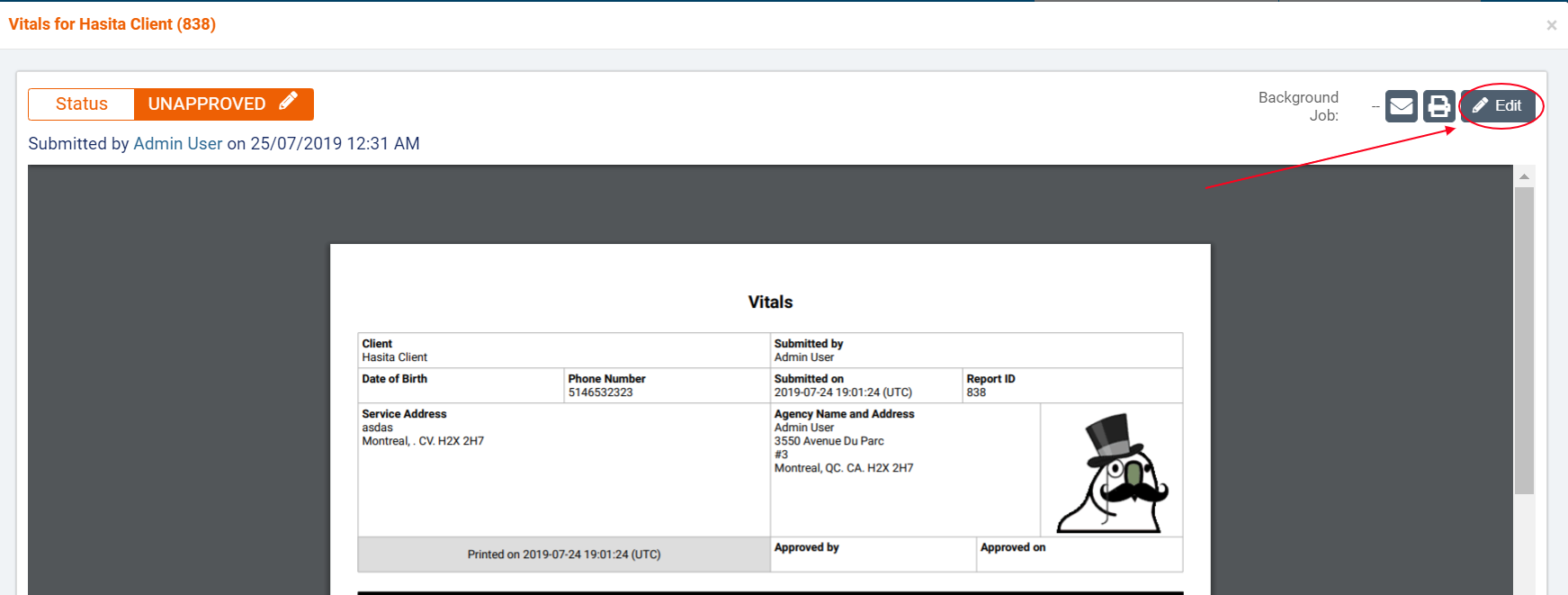
Task: Click the pencil icon beside UNAPPROVED
Action: coord(288,102)
